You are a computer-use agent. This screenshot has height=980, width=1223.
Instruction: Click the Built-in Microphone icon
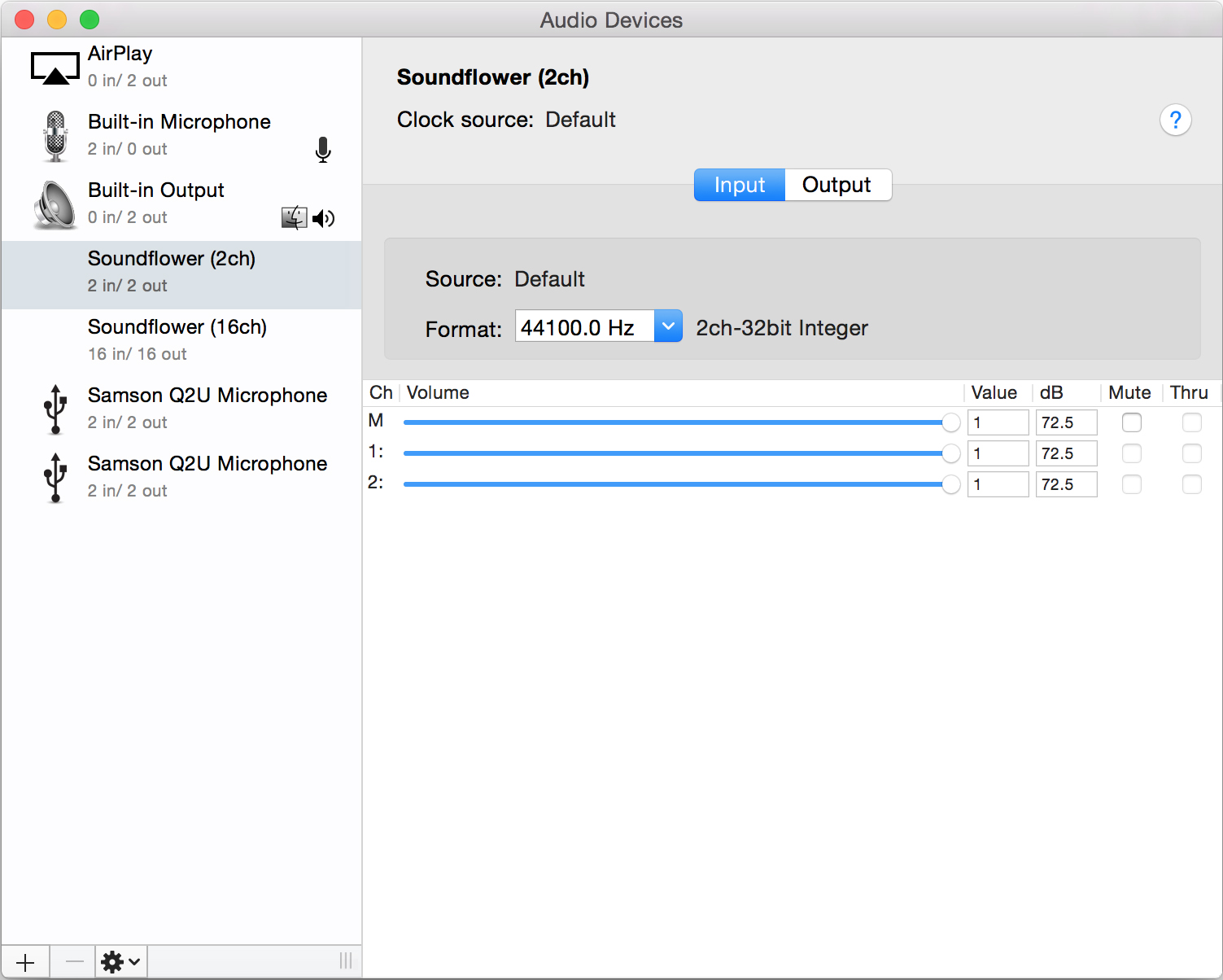point(55,136)
